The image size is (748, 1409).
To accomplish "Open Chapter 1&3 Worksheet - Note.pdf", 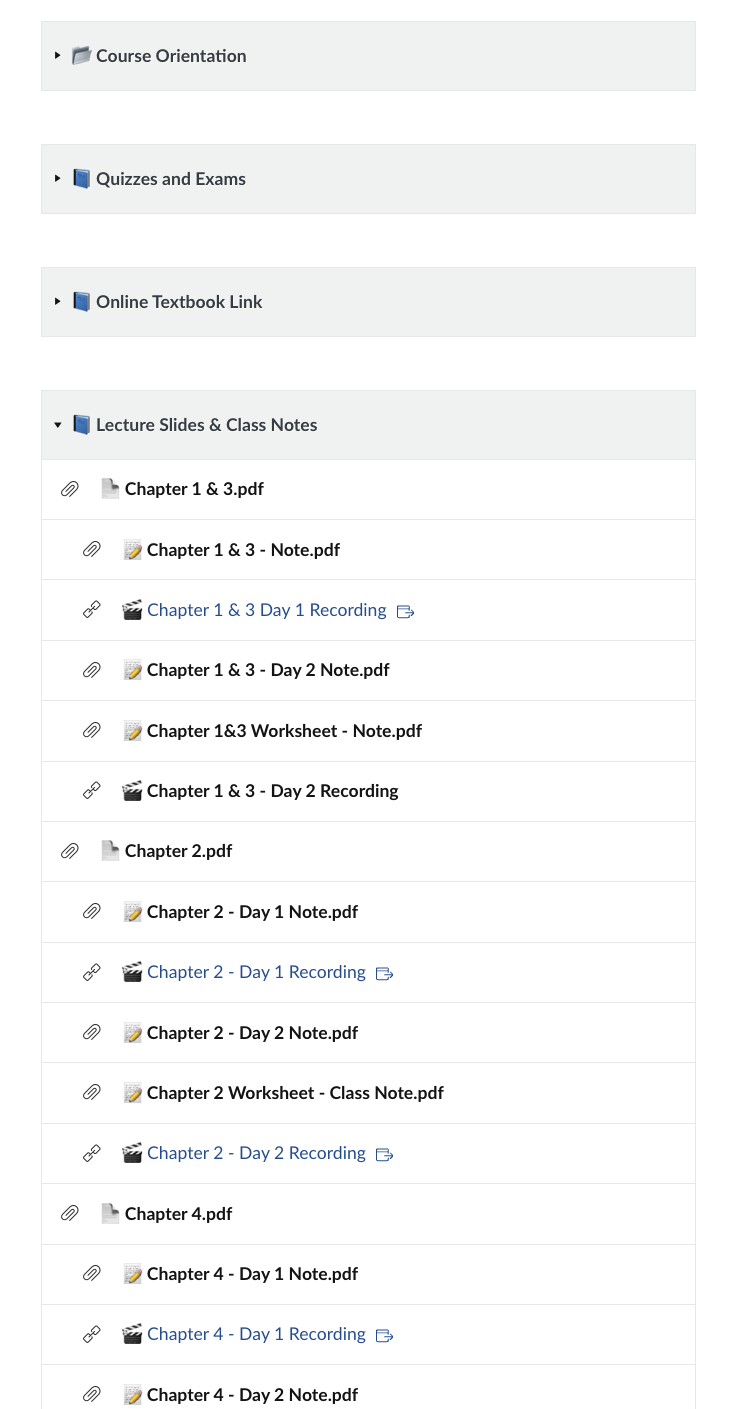I will click(x=284, y=731).
